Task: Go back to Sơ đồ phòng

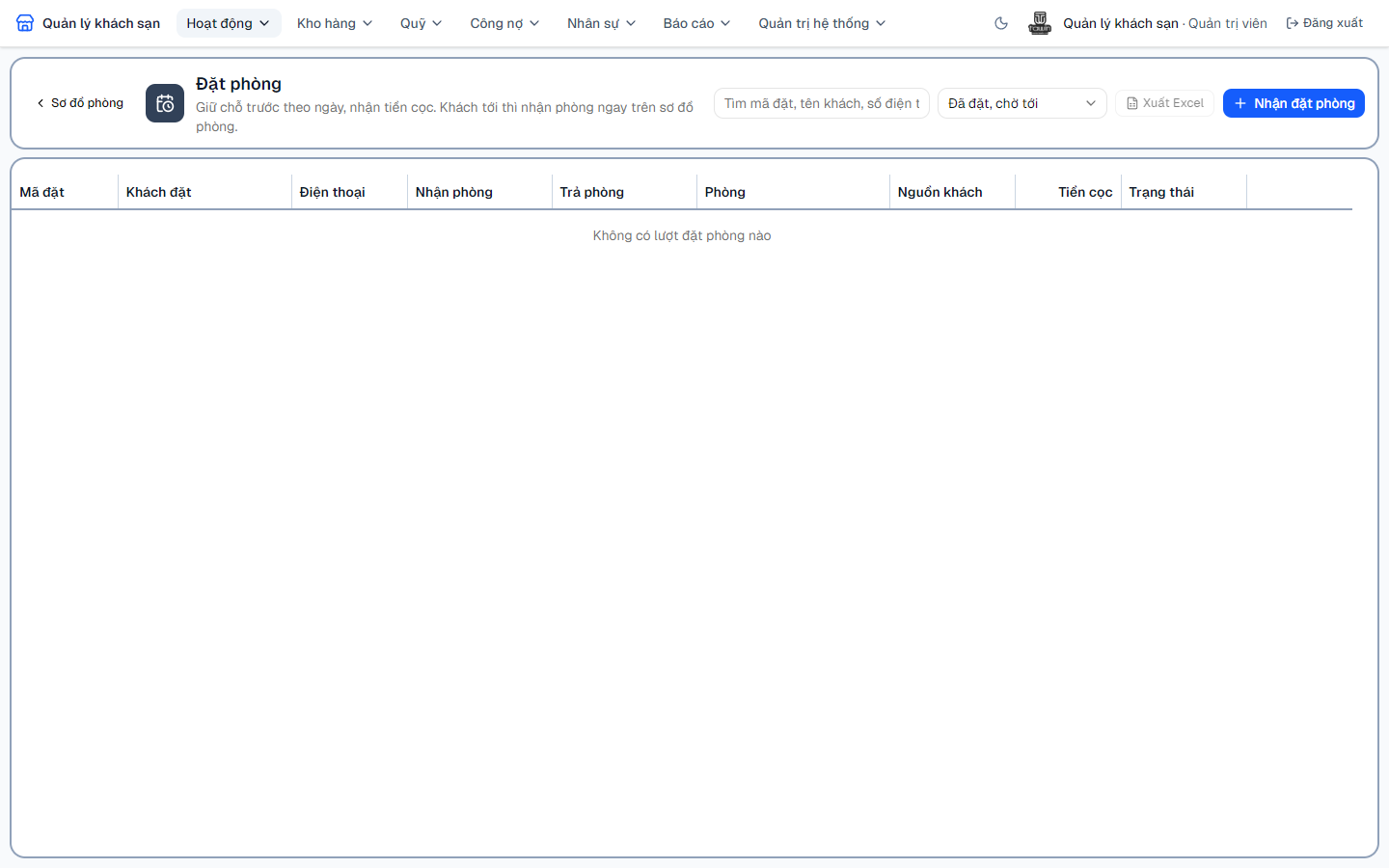Action: [80, 103]
